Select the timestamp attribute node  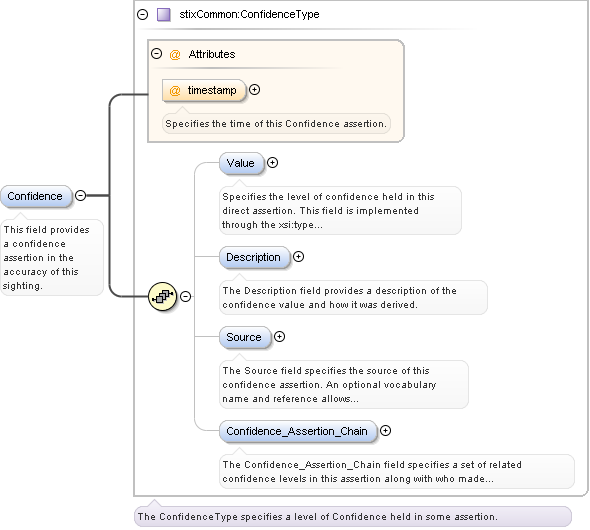pos(204,90)
